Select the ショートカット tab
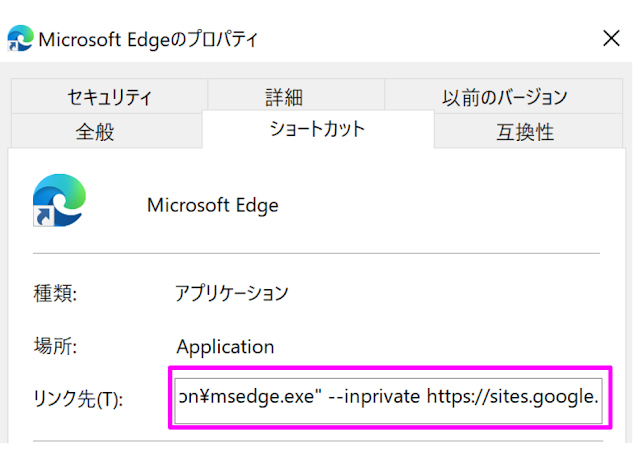The height and width of the screenshot is (456, 640). coord(318,129)
